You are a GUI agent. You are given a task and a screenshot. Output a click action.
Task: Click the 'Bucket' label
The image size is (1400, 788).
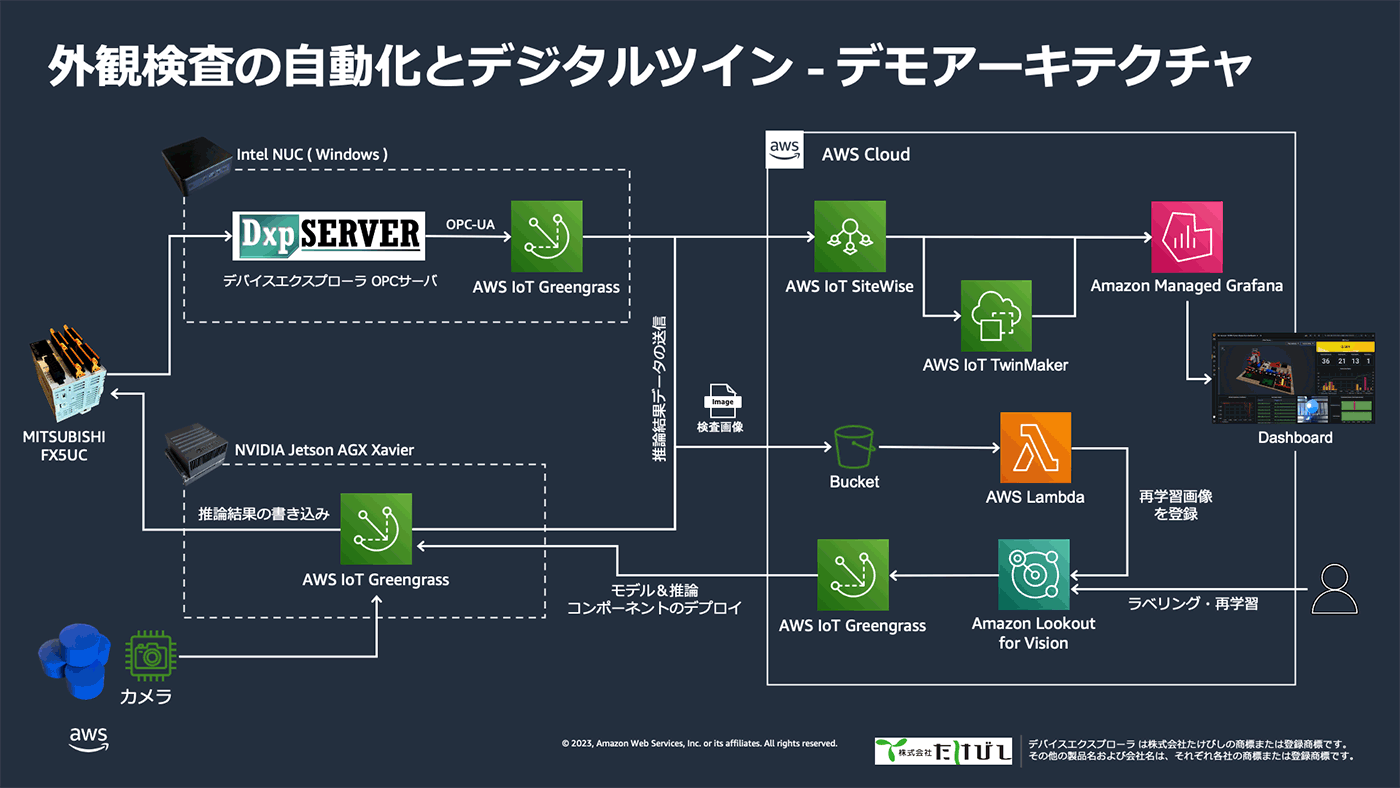(854, 482)
